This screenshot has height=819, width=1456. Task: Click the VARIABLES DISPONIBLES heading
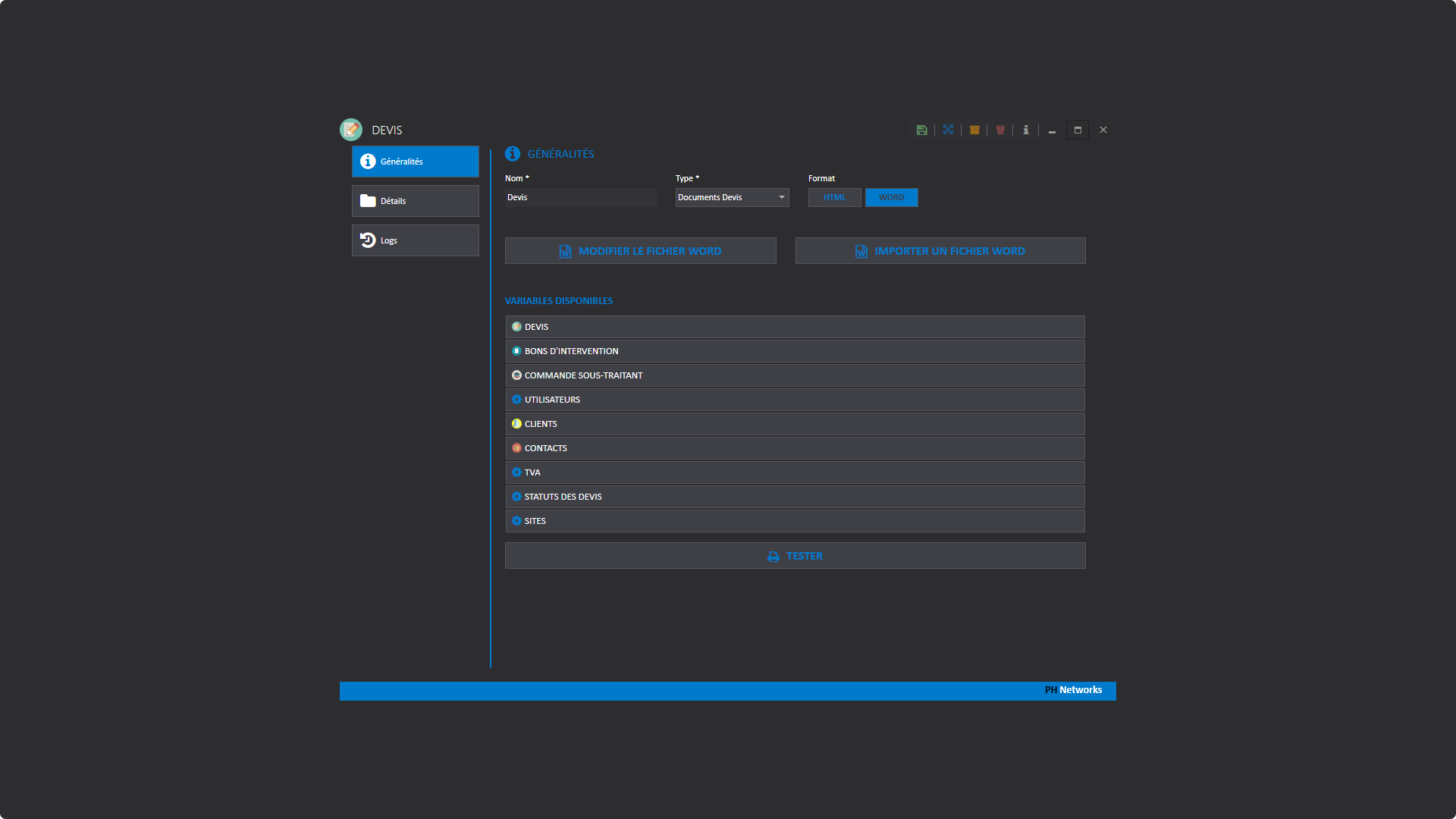559,301
